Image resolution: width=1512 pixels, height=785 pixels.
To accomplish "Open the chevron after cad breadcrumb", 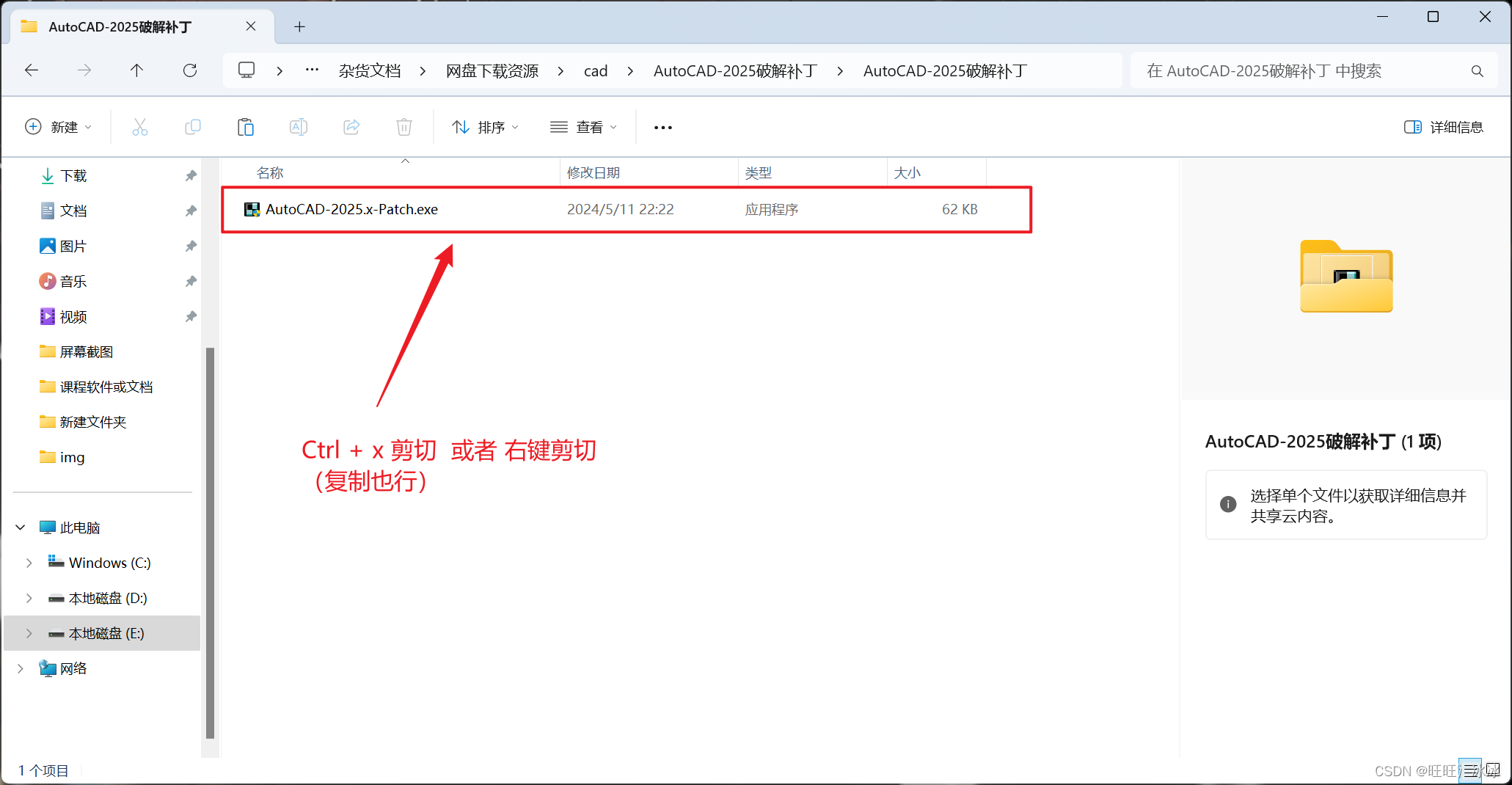I will [x=630, y=71].
